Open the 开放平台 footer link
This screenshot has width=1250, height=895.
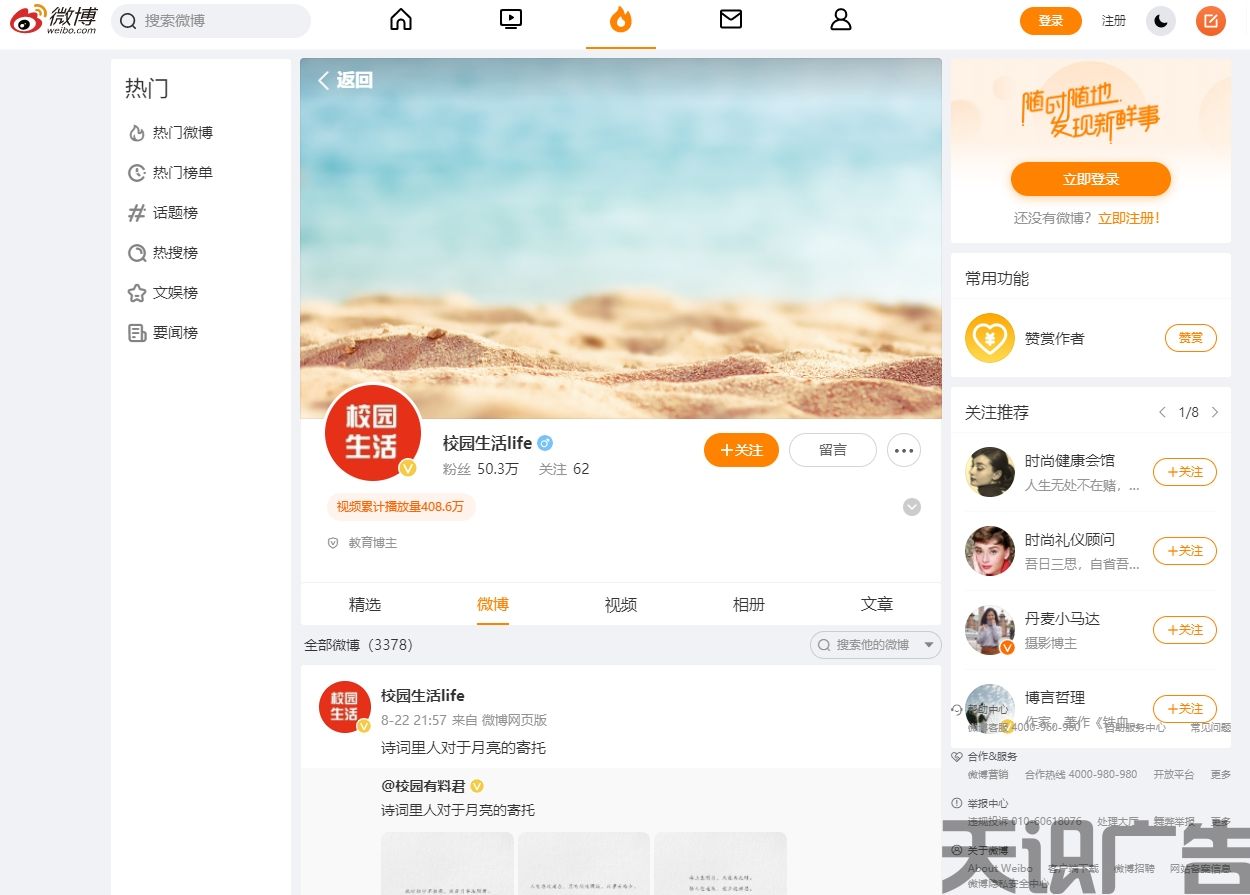click(1174, 775)
